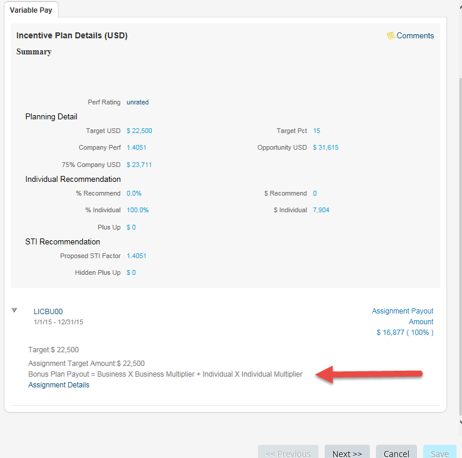
Task: Open the Variable Pay tab
Action: (31, 10)
